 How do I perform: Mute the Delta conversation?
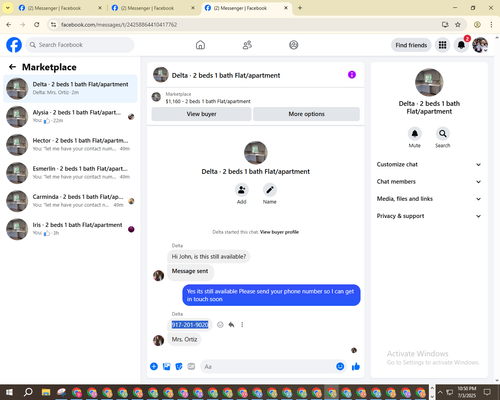click(x=415, y=134)
